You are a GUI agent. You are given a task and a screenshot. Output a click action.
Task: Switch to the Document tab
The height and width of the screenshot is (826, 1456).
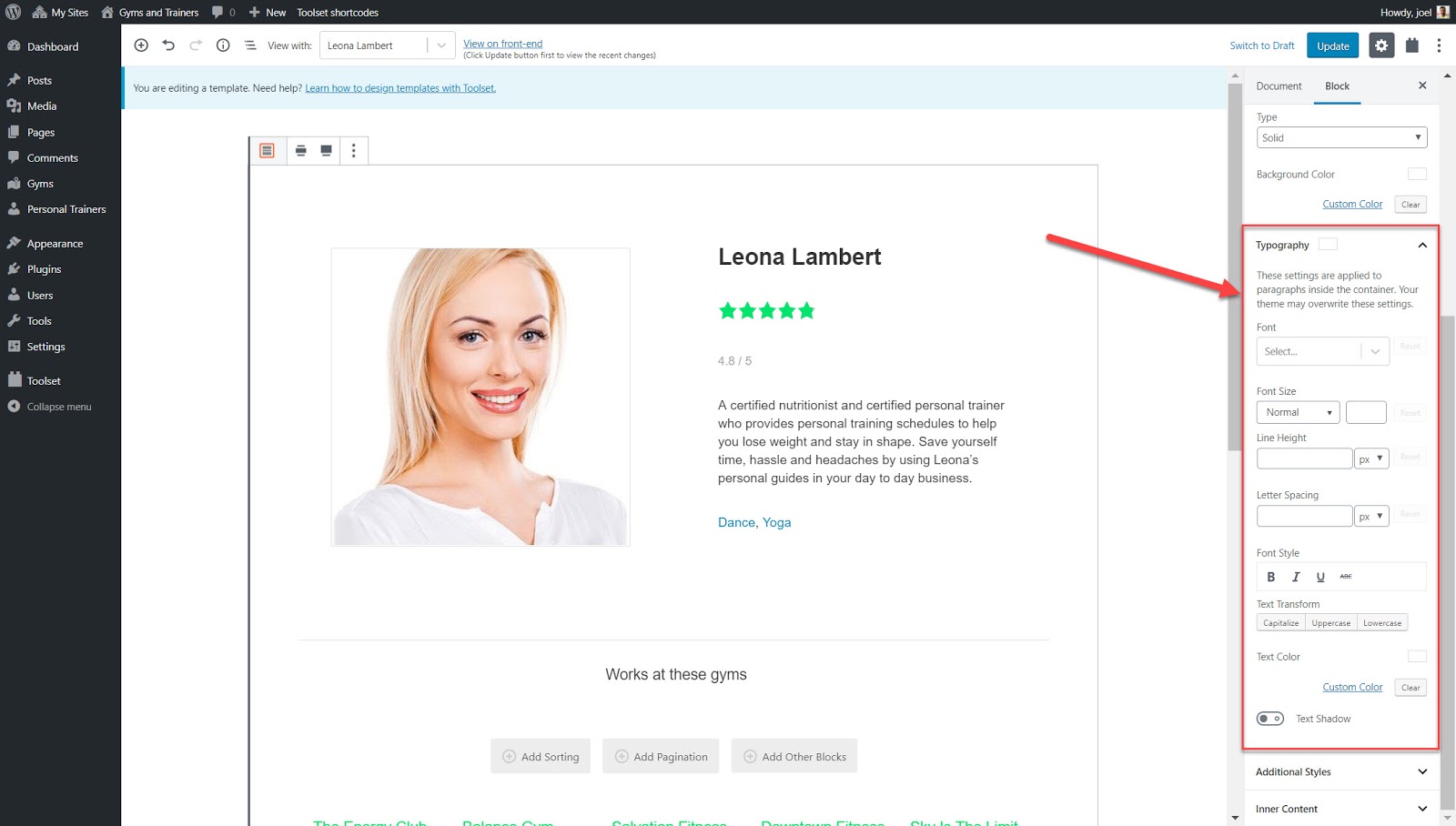point(1279,86)
